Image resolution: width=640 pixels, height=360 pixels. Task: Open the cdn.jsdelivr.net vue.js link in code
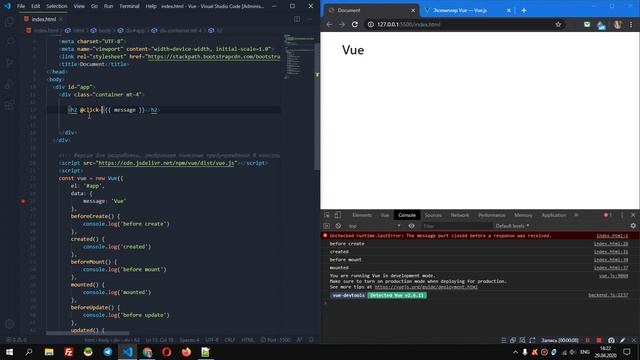click(x=167, y=163)
